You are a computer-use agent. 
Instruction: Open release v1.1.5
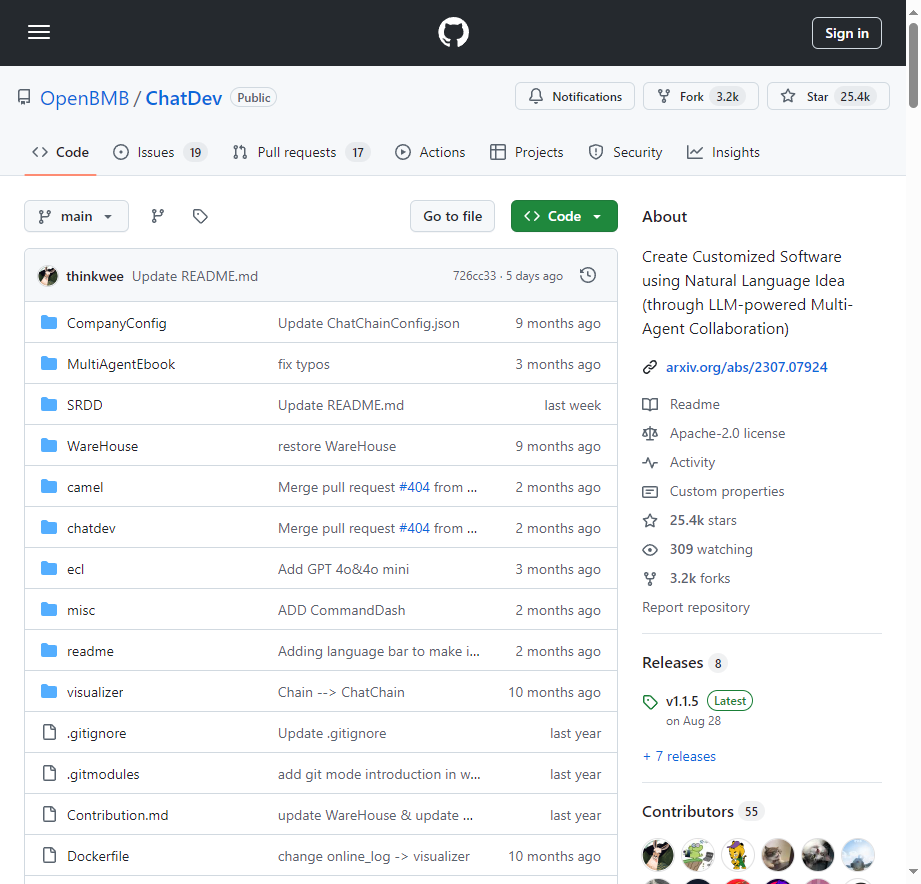tap(682, 701)
